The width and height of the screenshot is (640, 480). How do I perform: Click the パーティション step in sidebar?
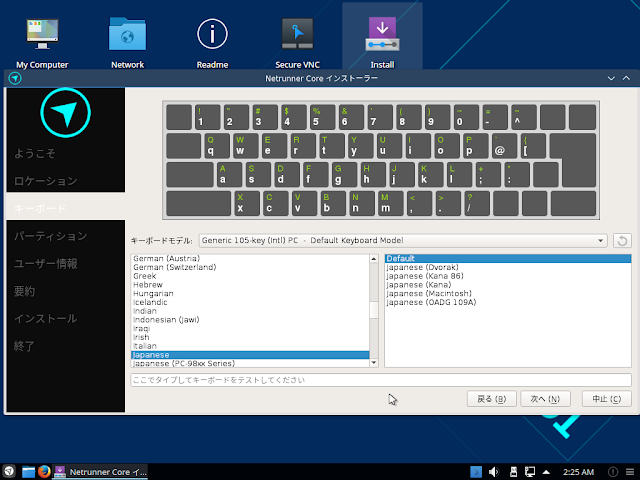[51, 236]
